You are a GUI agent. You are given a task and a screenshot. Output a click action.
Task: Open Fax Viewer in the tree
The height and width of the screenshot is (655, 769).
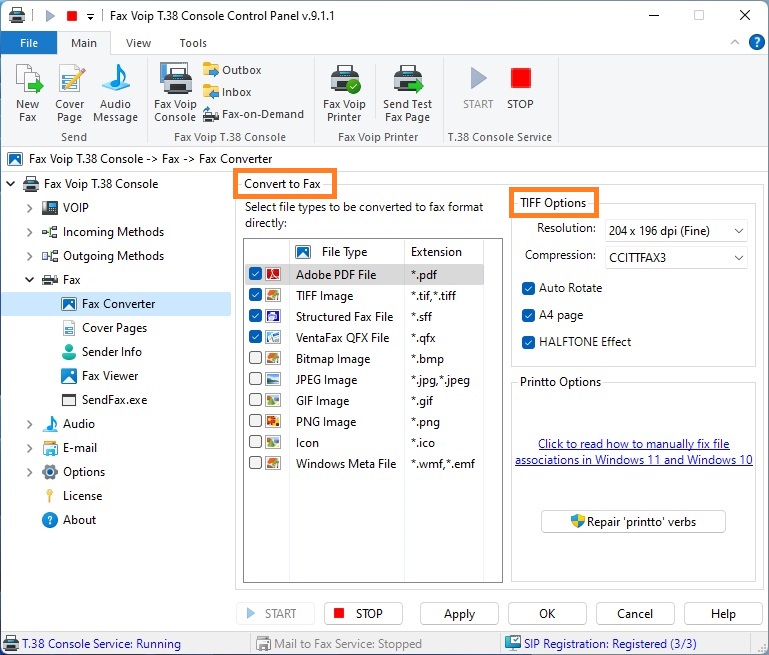(x=100, y=376)
